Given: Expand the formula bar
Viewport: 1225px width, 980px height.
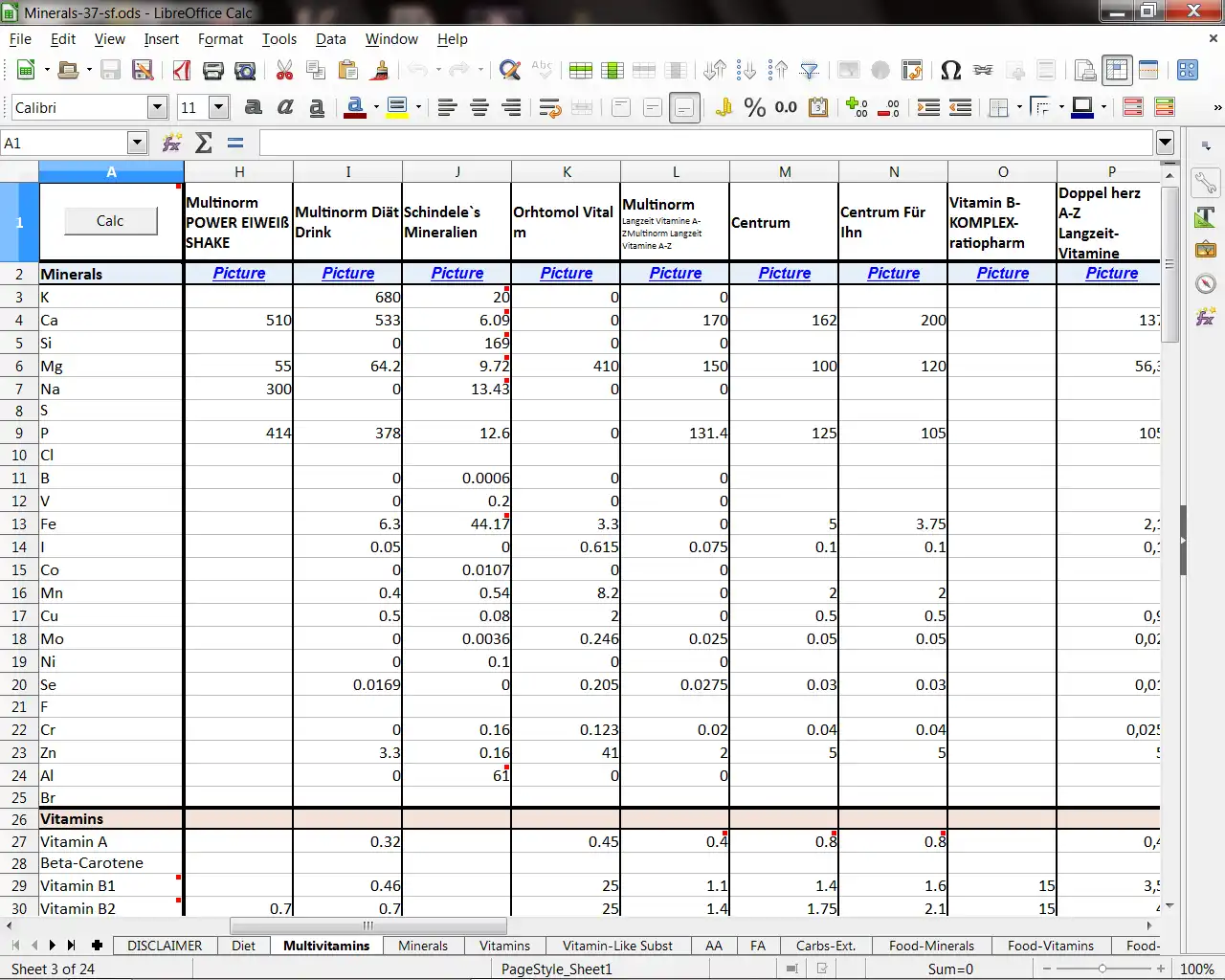Looking at the screenshot, I should click(1165, 143).
